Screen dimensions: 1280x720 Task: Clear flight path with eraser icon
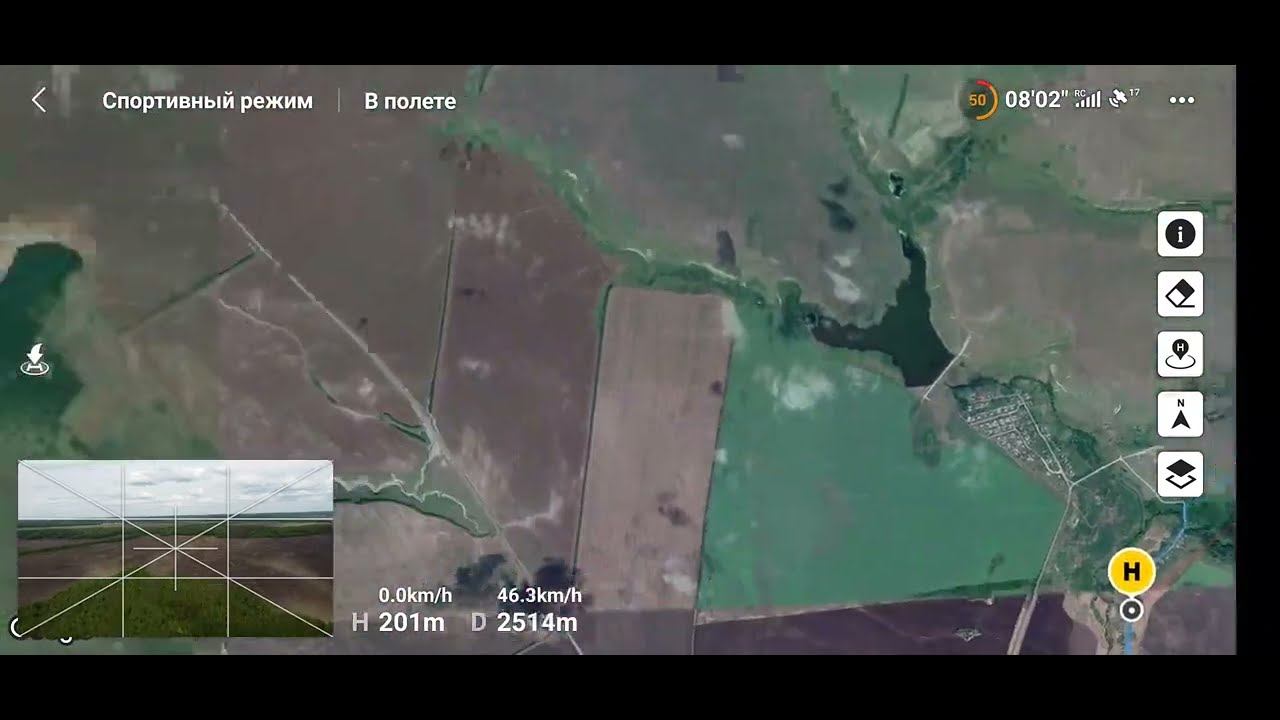(1180, 295)
